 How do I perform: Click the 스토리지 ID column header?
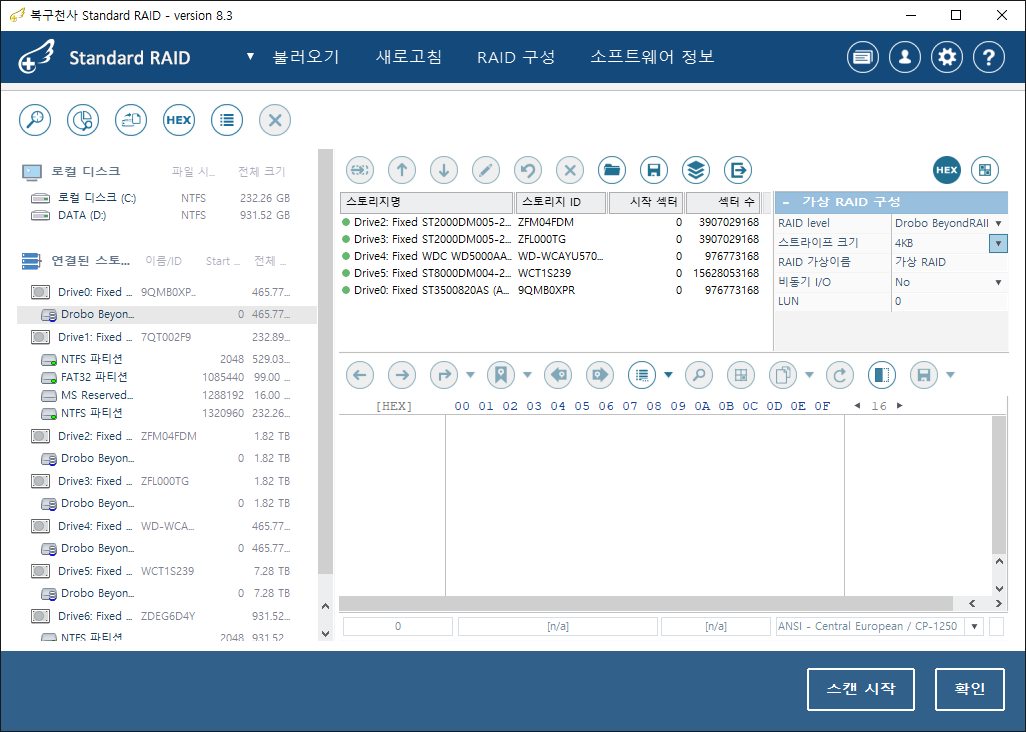(x=561, y=202)
